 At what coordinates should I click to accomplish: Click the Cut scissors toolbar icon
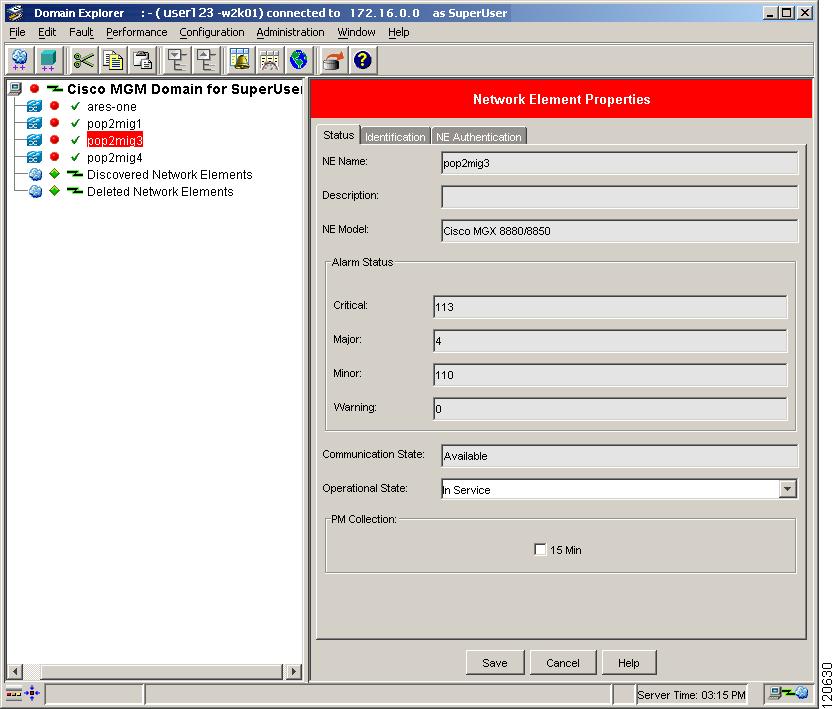pos(84,60)
